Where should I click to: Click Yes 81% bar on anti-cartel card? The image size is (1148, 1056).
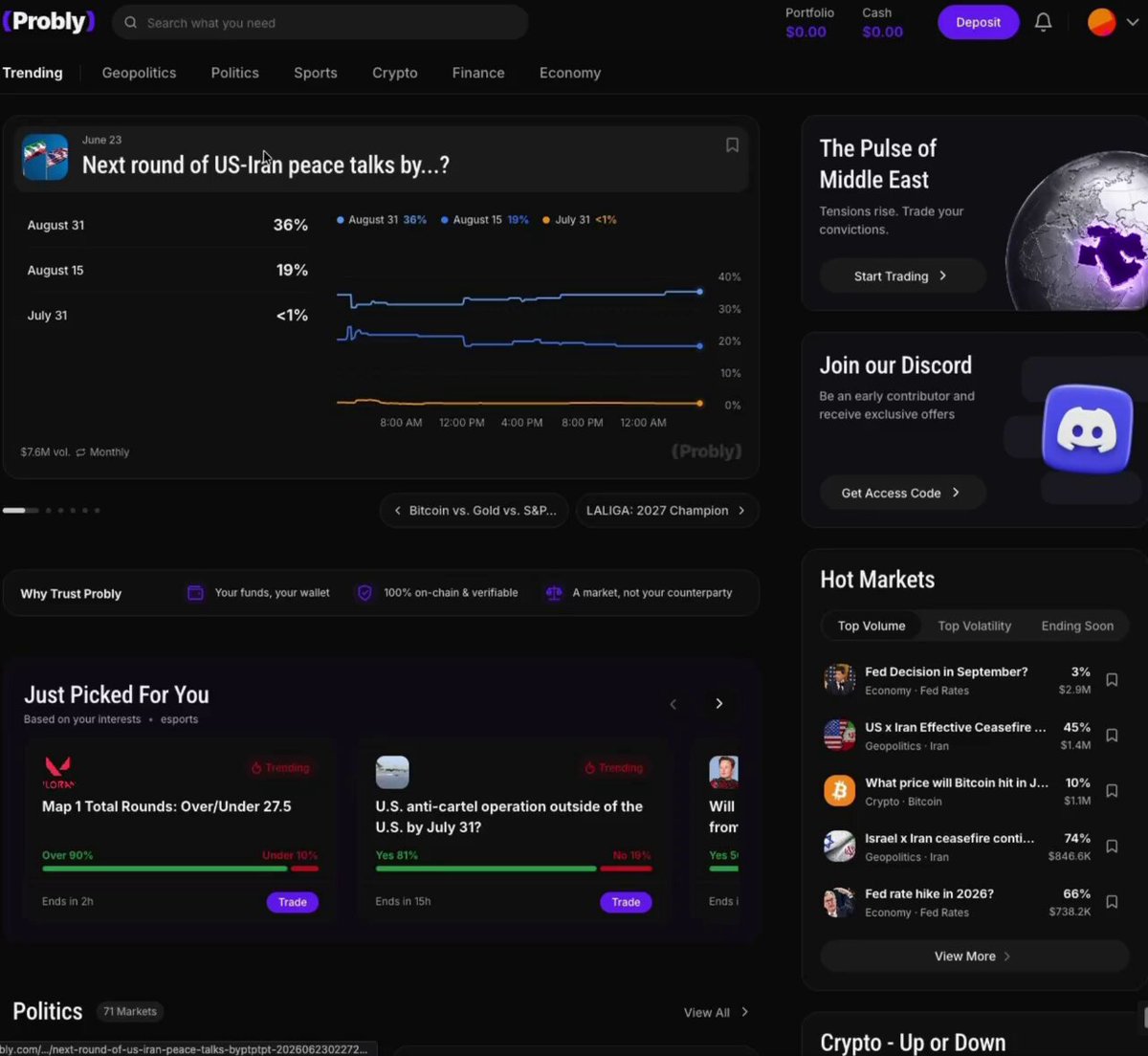coord(486,869)
